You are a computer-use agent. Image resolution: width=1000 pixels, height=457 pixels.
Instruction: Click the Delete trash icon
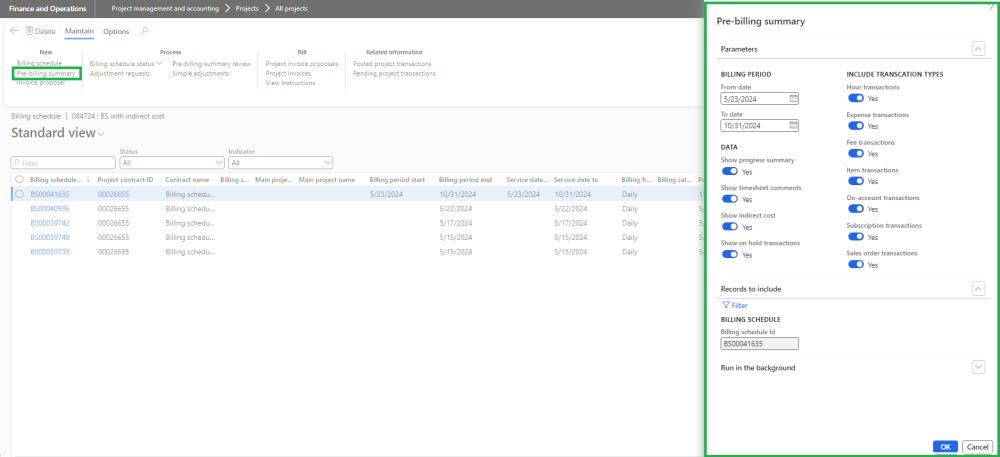tap(30, 32)
